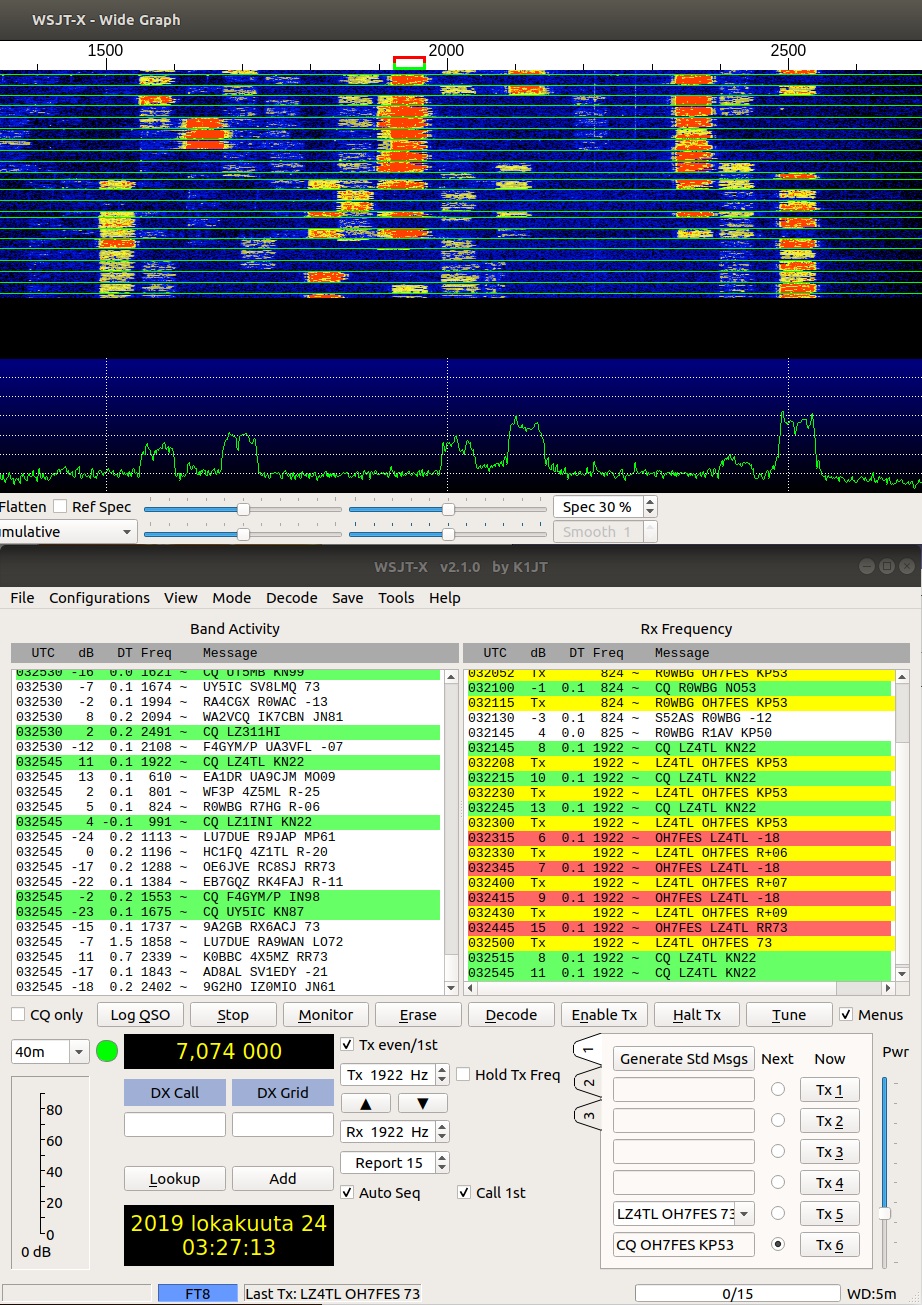
Task: Select tab 3 of Tx messages panel
Action: point(588,1114)
